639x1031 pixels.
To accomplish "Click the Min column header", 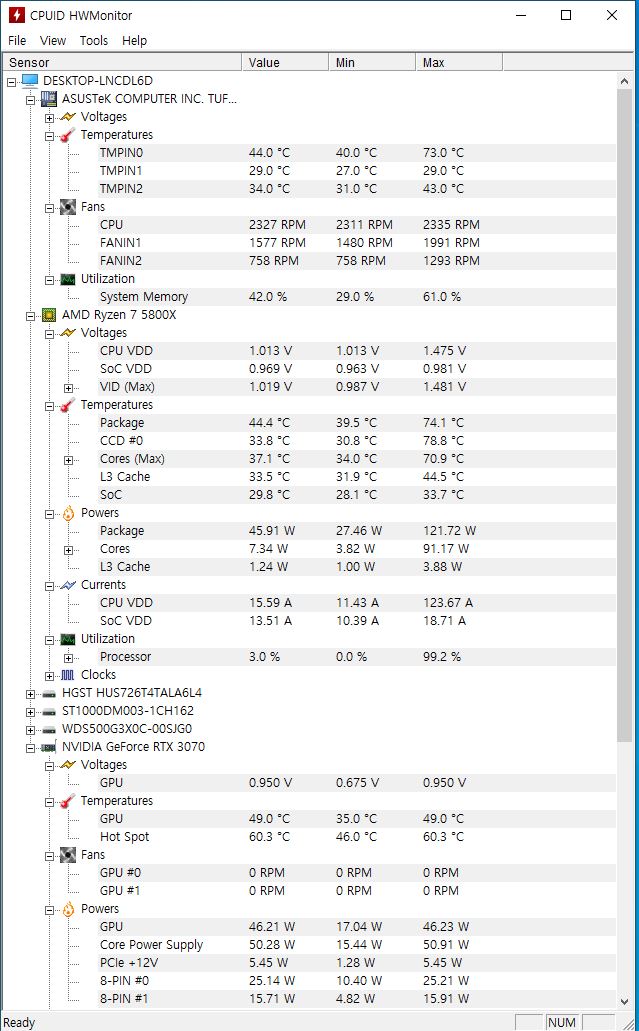I will [x=371, y=62].
